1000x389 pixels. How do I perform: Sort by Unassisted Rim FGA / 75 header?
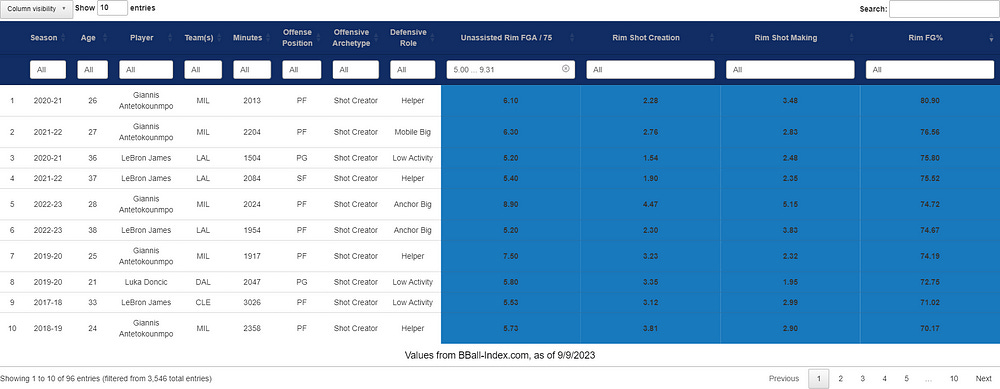click(x=506, y=38)
